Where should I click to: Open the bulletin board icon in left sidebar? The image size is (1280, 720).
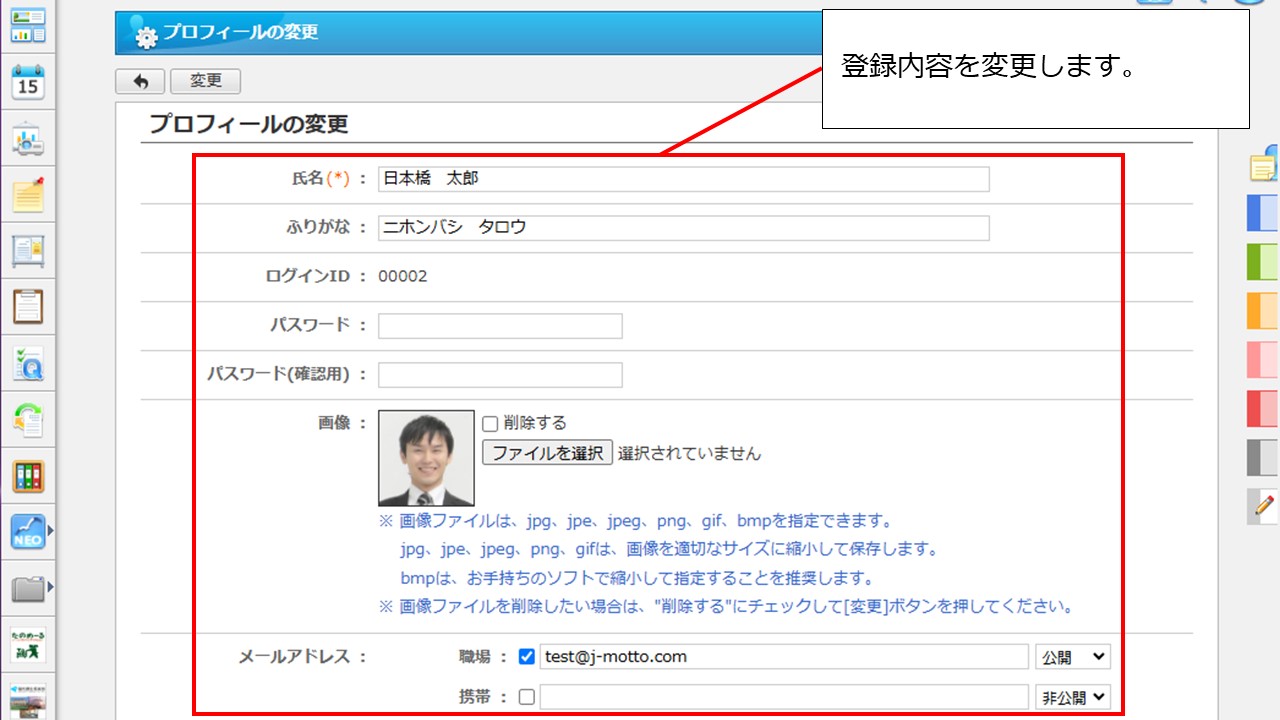(28, 250)
